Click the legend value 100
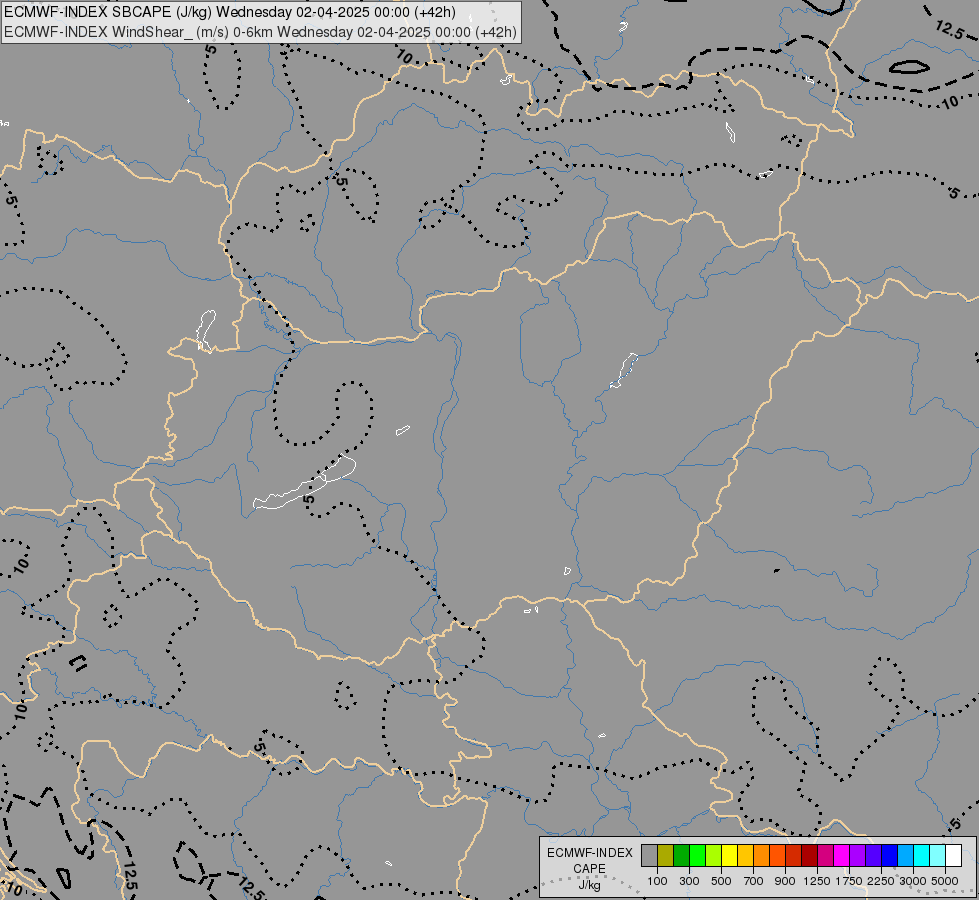Screen dimensions: 979x900 (x=657, y=881)
